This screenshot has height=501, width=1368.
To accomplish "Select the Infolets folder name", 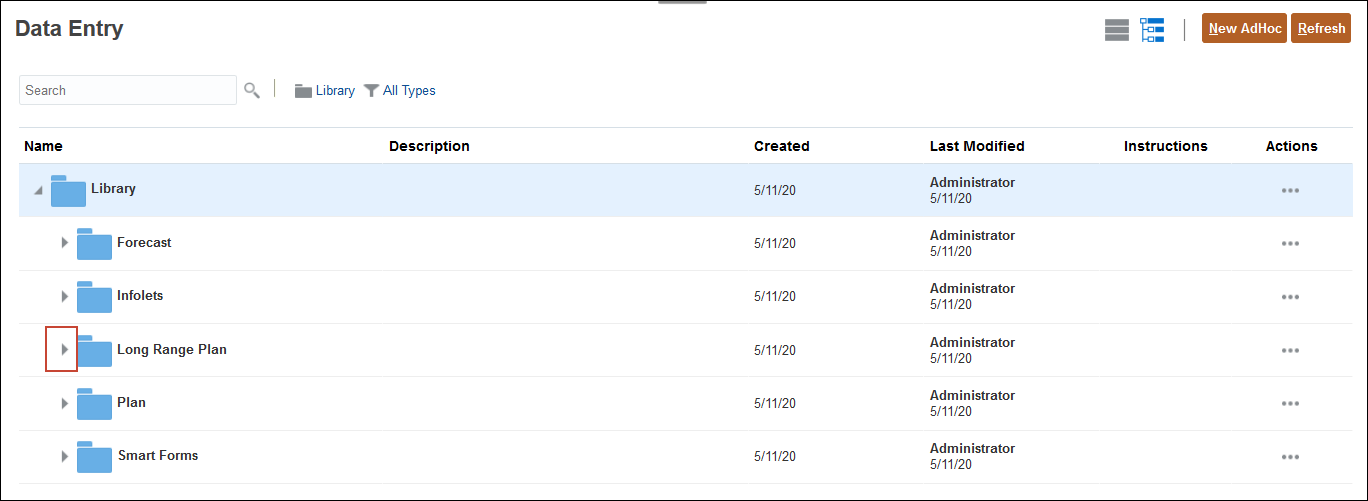I will (x=140, y=296).
